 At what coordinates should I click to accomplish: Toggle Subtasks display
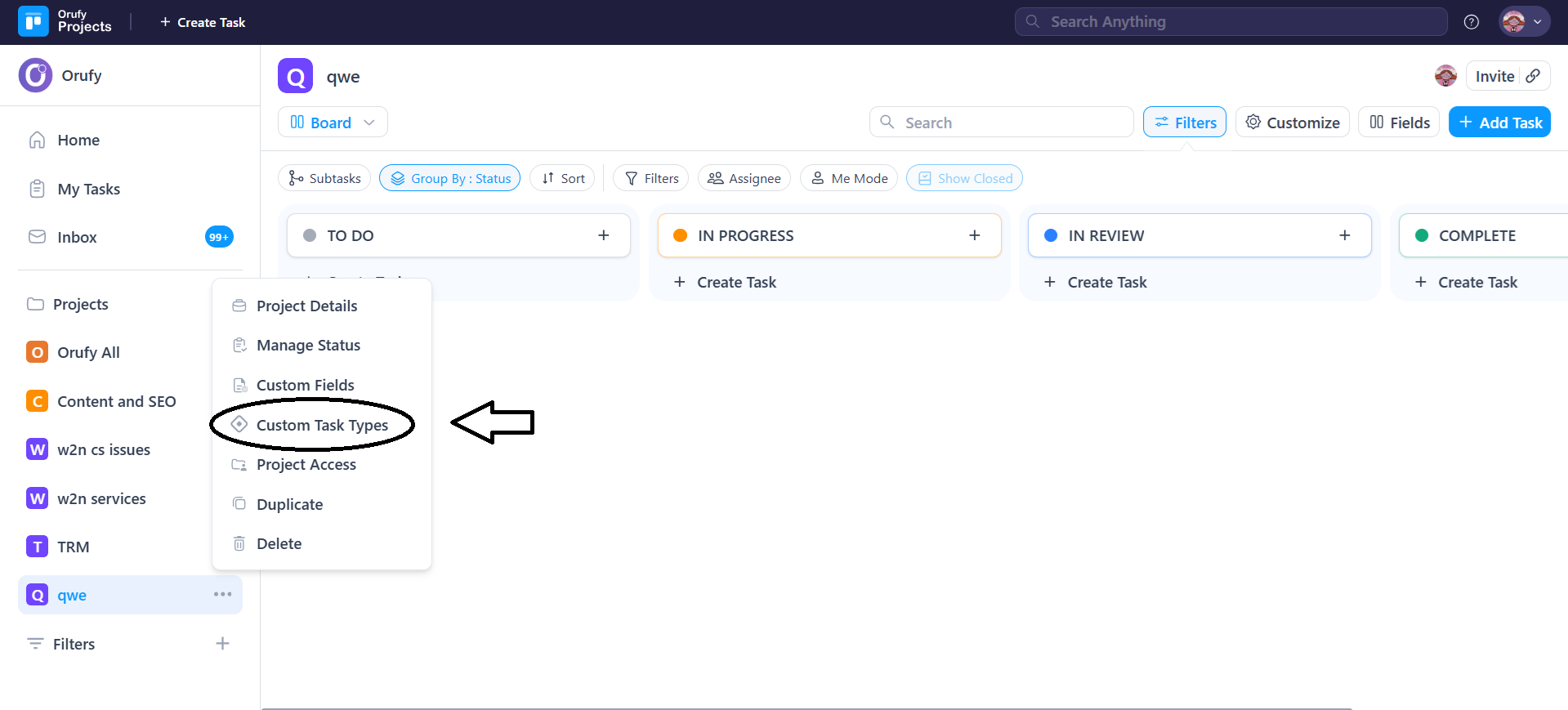click(324, 178)
